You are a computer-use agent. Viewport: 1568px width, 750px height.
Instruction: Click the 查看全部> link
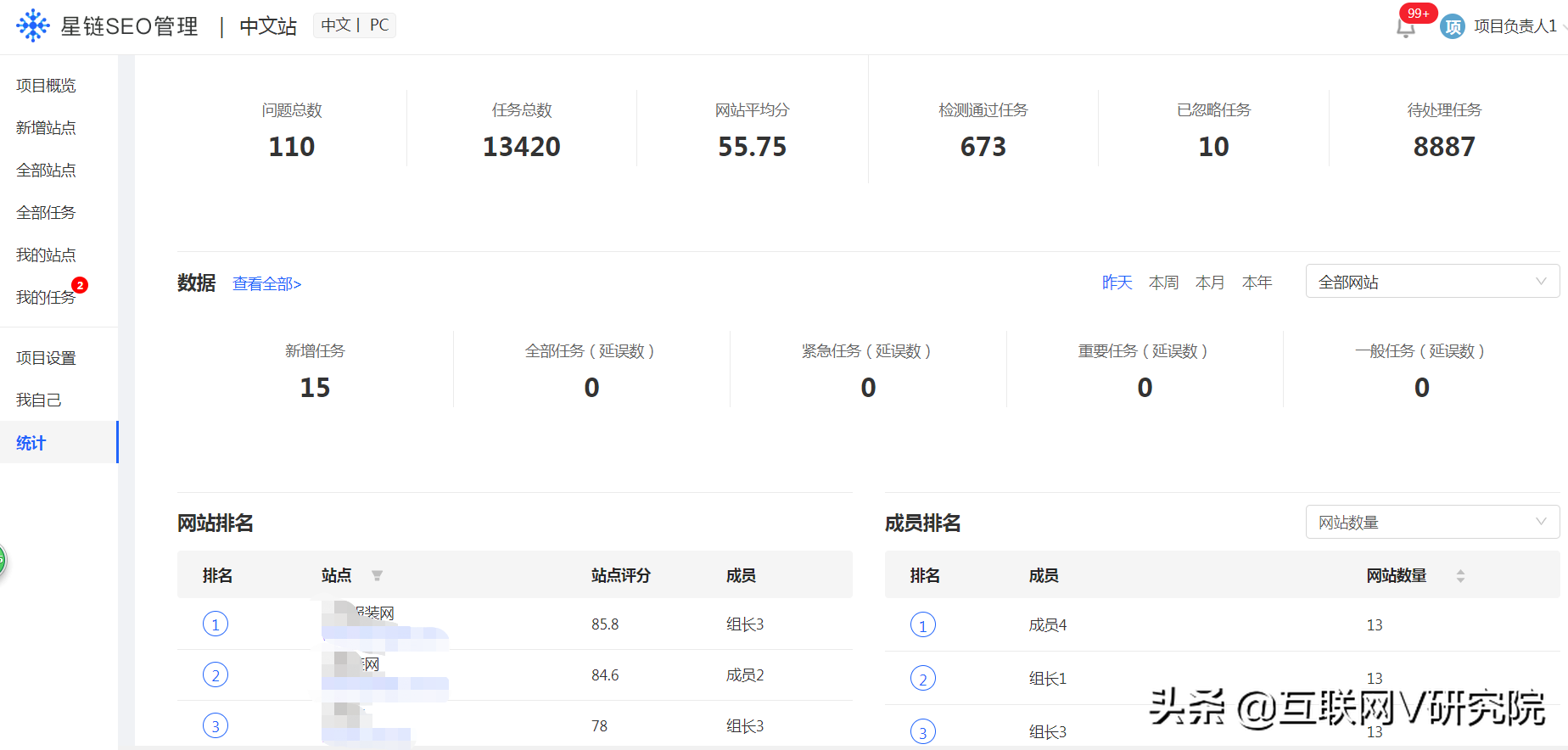[x=267, y=284]
